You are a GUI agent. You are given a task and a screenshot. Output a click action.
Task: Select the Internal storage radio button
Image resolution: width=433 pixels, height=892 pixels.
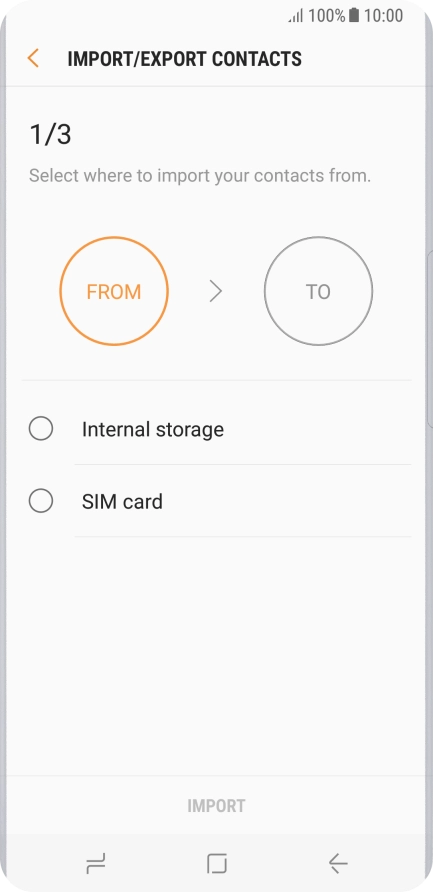[41, 428]
